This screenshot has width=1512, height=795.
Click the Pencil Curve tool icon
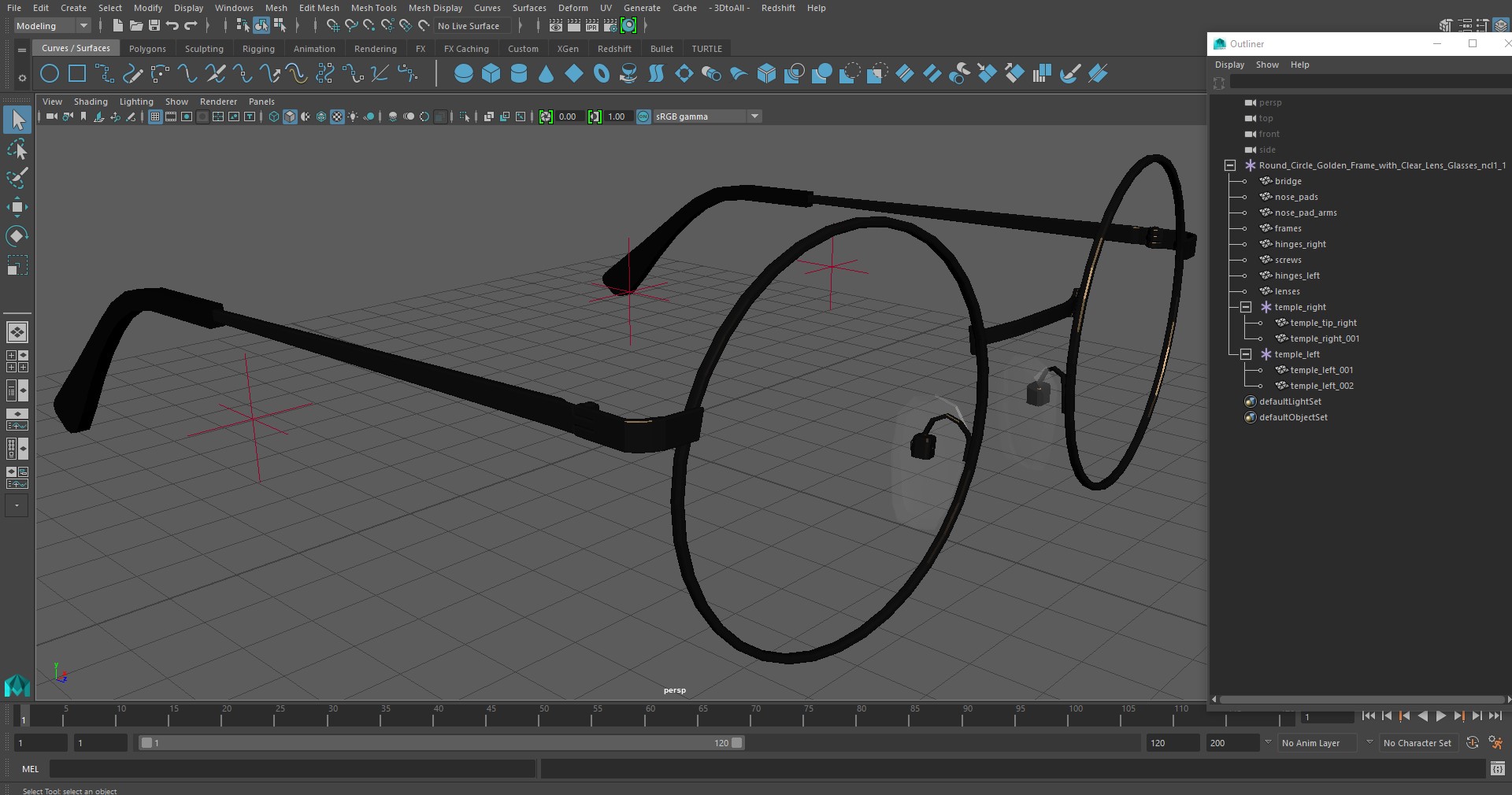coord(132,74)
